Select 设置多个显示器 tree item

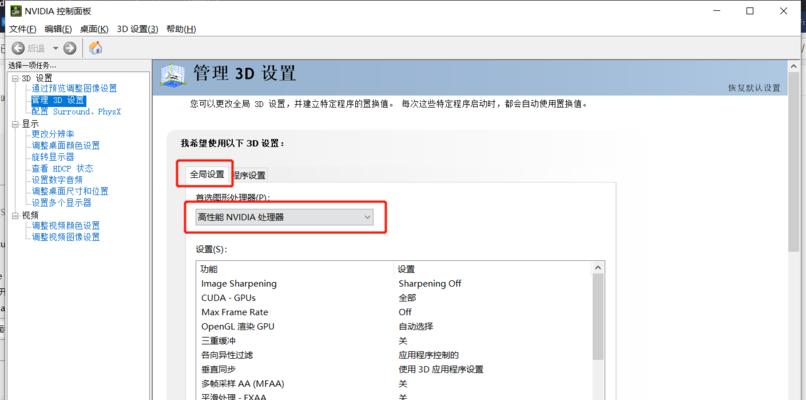pos(61,203)
